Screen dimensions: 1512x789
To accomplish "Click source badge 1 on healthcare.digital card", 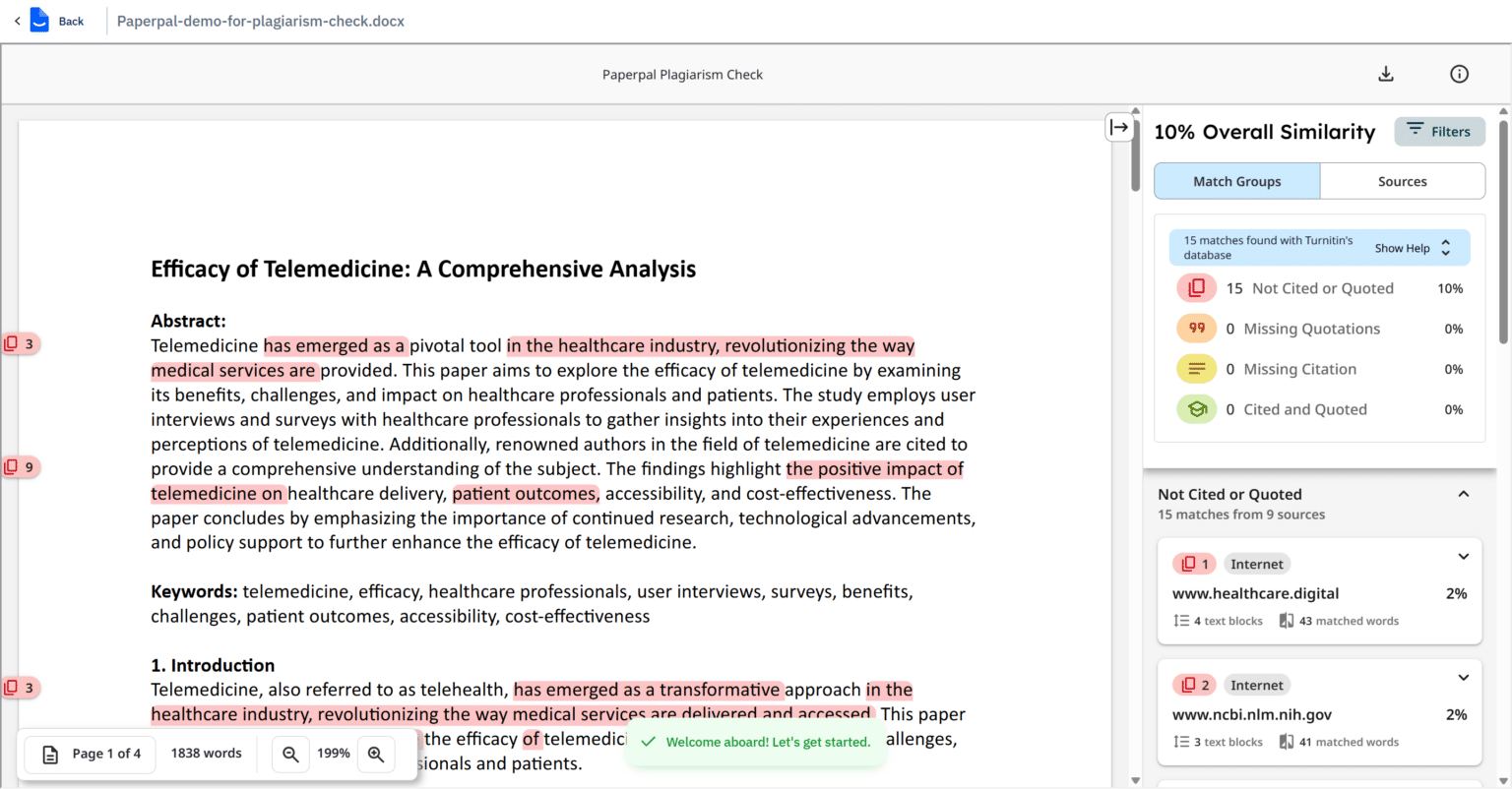I will pyautogui.click(x=1195, y=564).
